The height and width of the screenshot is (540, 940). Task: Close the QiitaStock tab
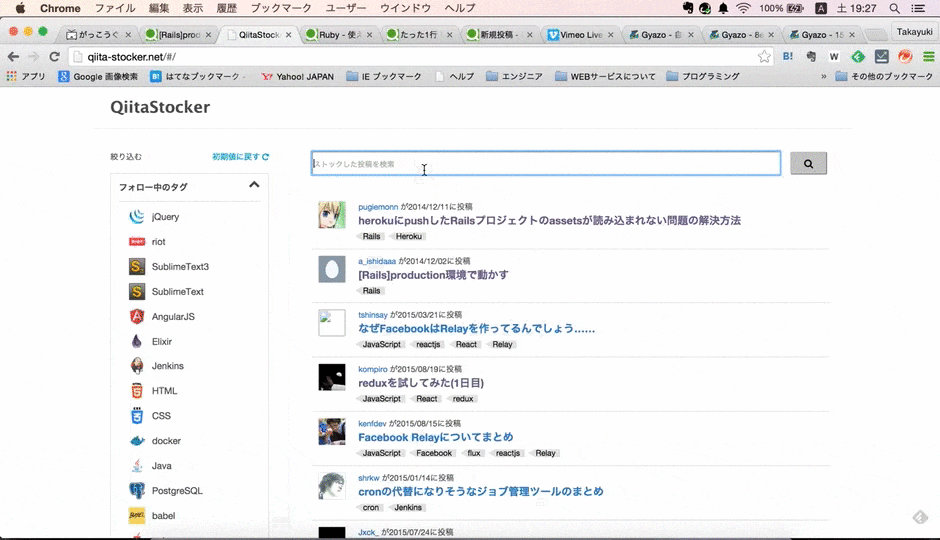[x=288, y=35]
